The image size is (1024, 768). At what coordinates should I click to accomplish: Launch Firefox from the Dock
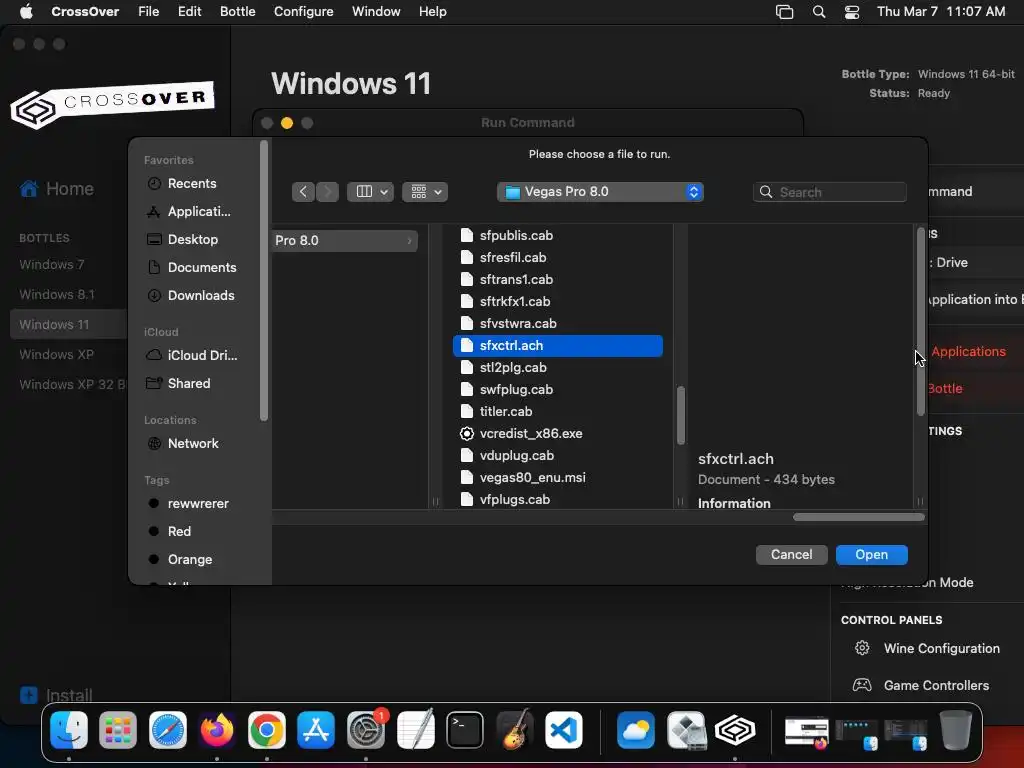click(217, 729)
